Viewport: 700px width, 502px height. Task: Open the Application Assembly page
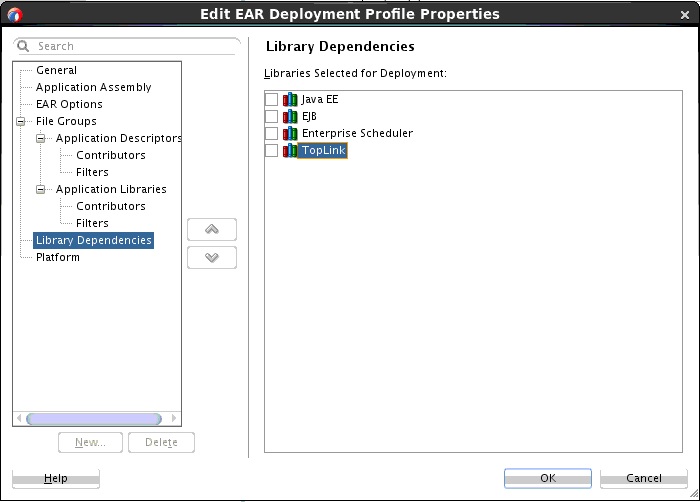pos(93,87)
